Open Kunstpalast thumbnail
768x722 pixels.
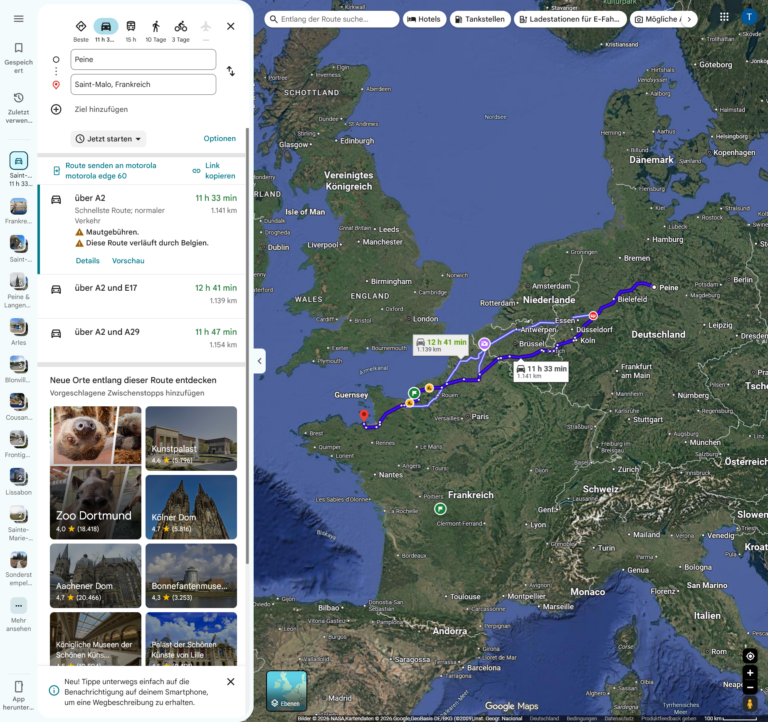click(191, 438)
